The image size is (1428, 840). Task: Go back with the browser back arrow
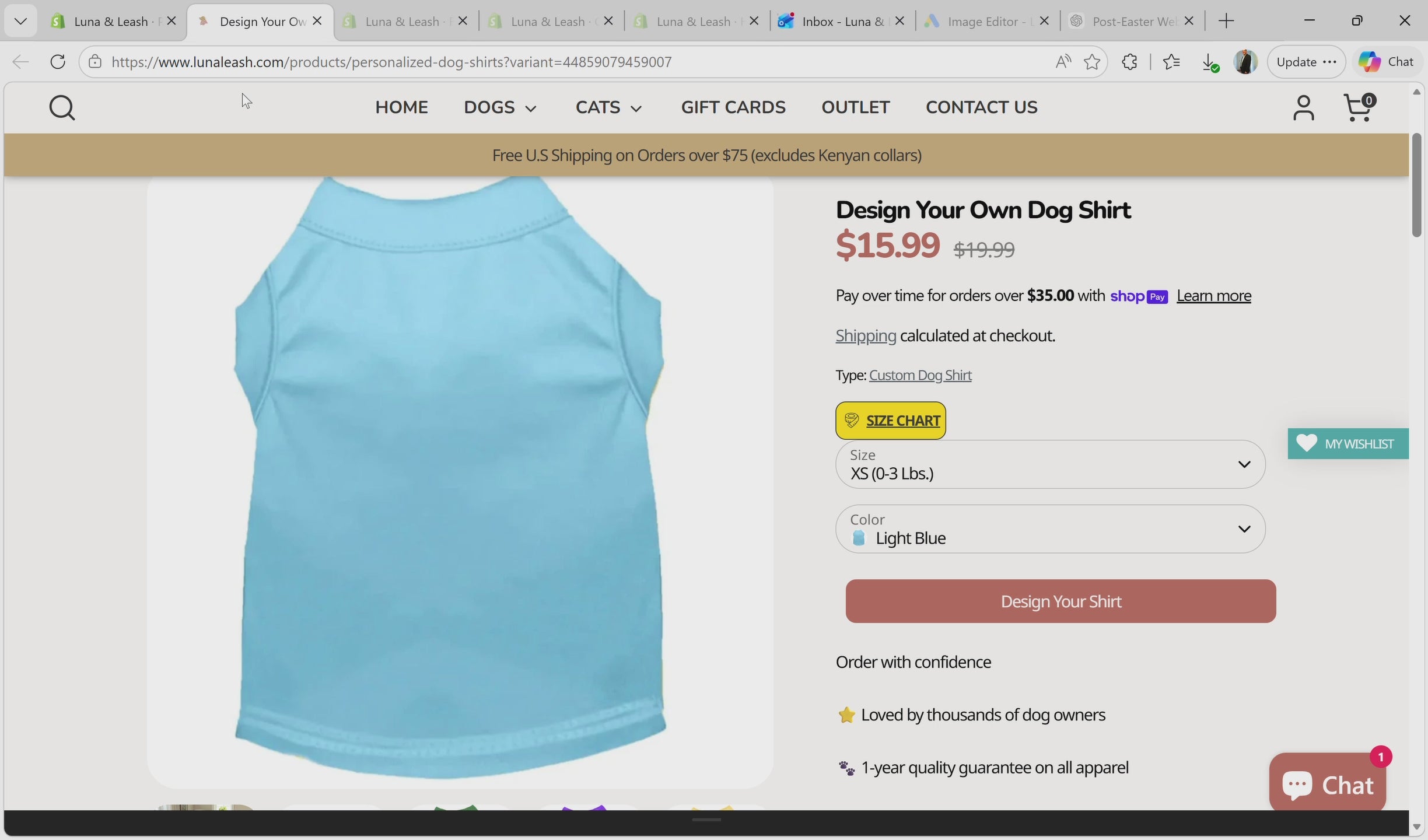tap(20, 62)
